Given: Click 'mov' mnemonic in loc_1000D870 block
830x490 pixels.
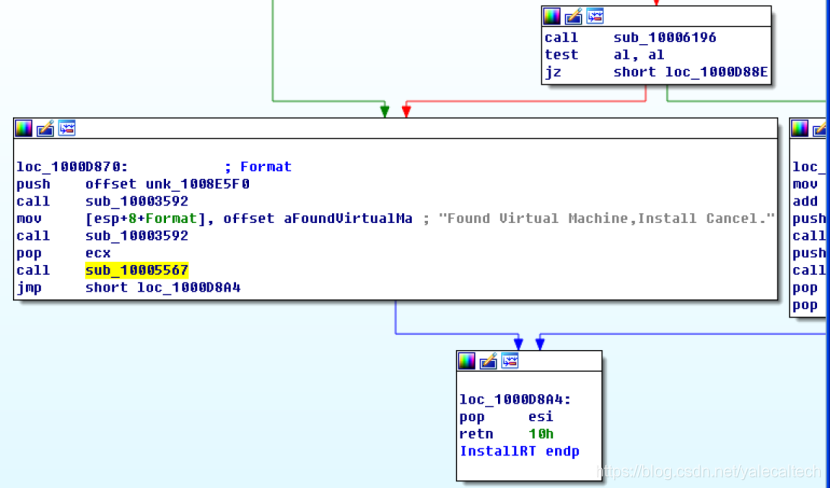Looking at the screenshot, I should click(29, 219).
